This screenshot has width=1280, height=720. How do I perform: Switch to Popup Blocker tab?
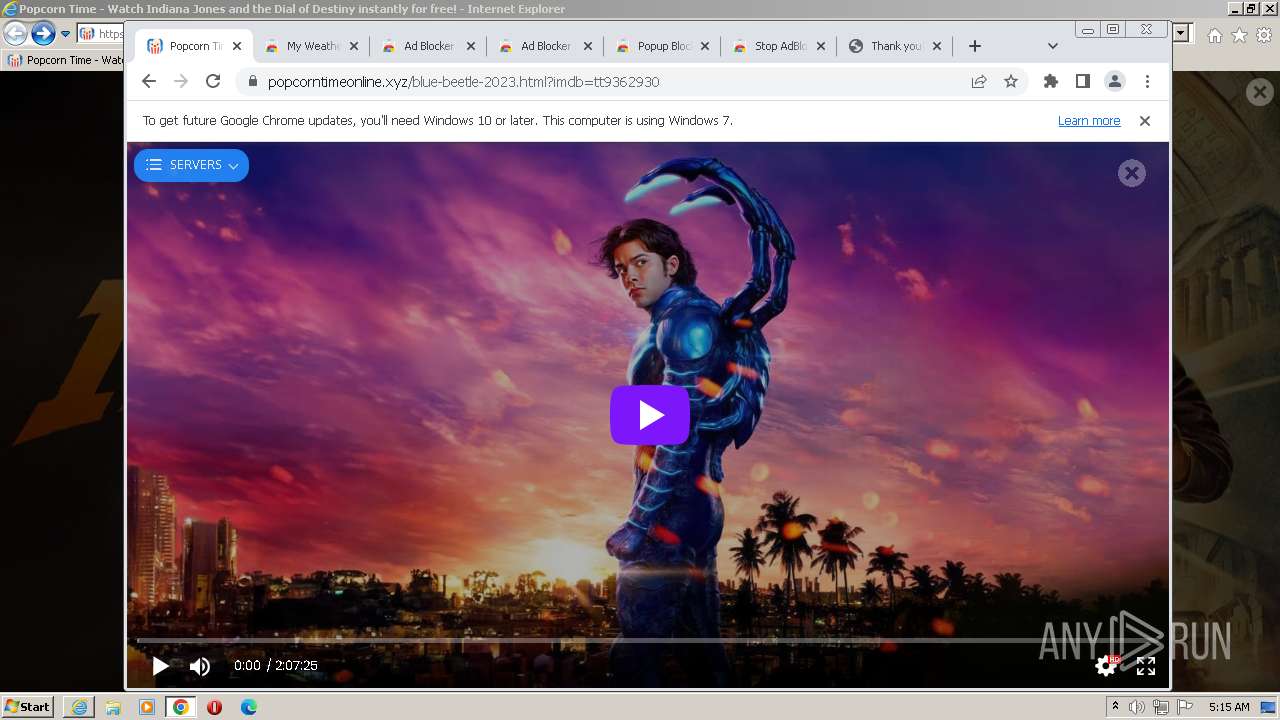(662, 46)
